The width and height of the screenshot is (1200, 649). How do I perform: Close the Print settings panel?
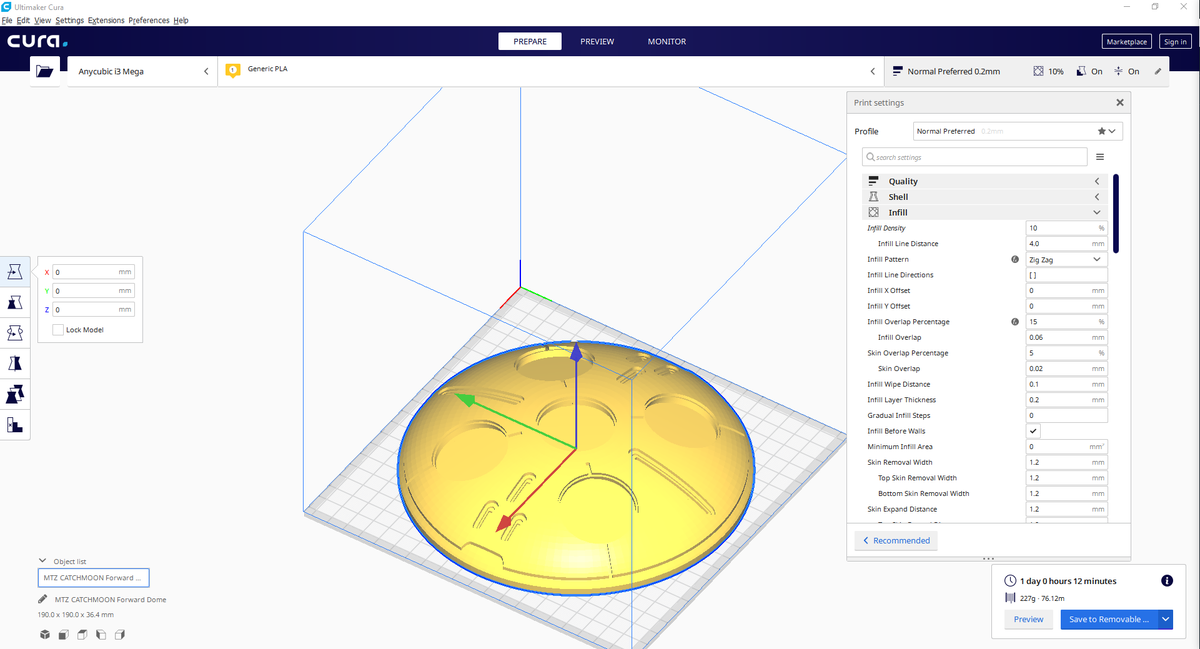pos(1119,102)
